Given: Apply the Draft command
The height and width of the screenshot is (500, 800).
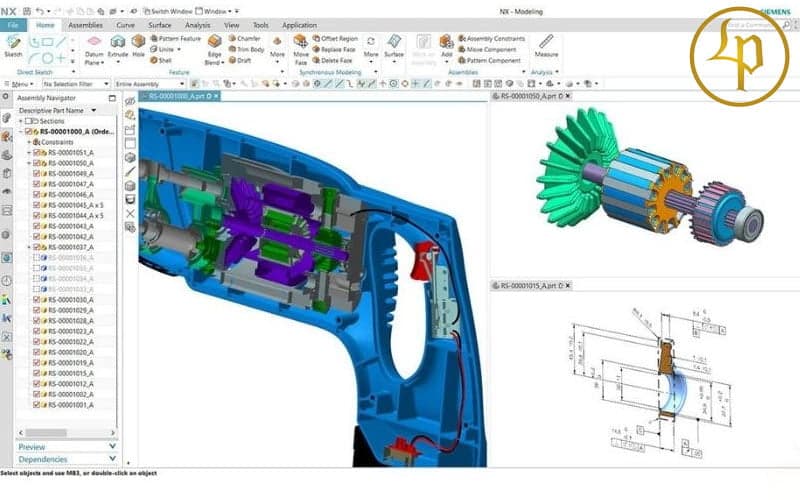Looking at the screenshot, I should pyautogui.click(x=240, y=60).
